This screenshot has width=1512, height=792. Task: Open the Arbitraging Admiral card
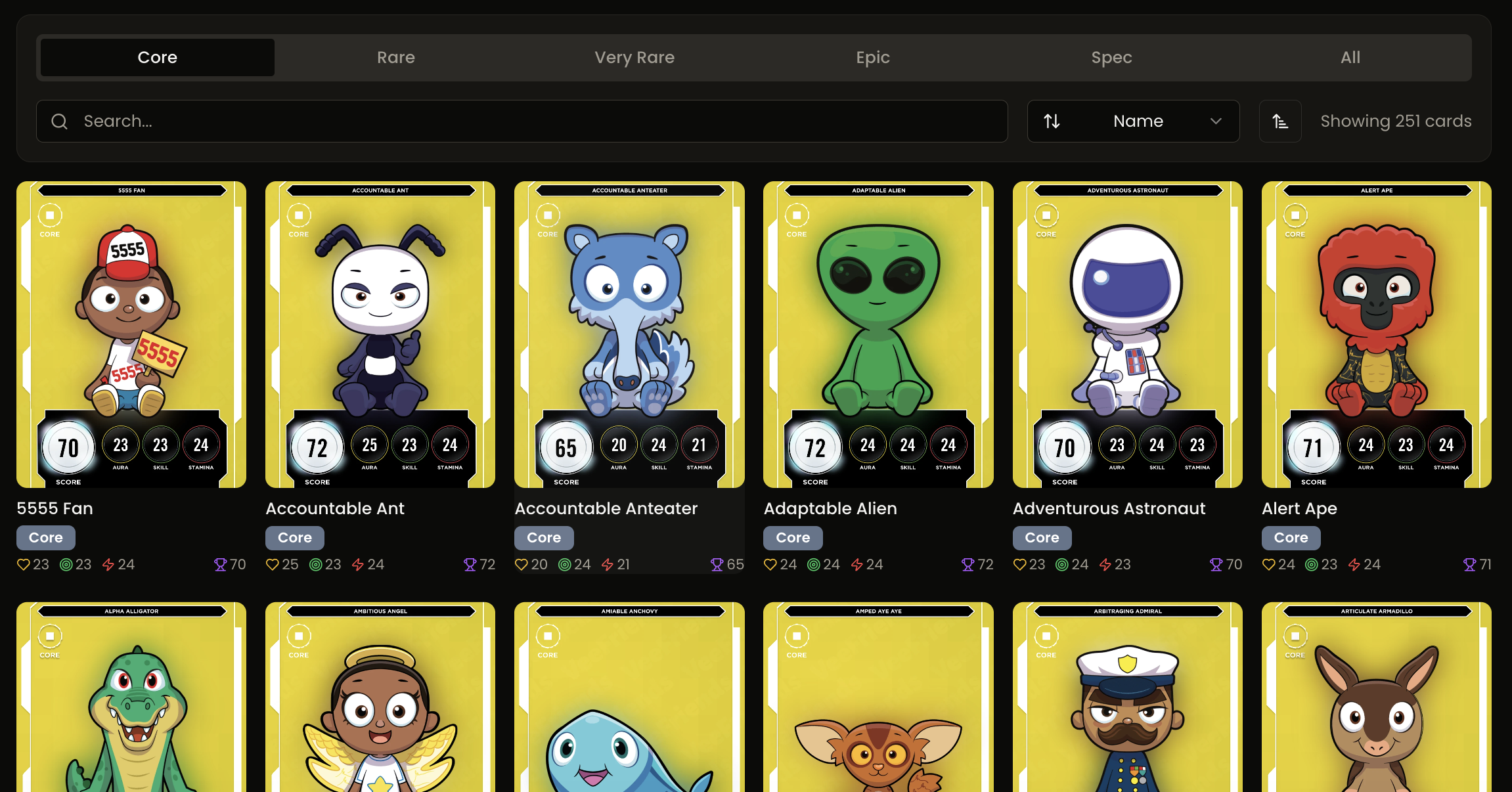1127,697
